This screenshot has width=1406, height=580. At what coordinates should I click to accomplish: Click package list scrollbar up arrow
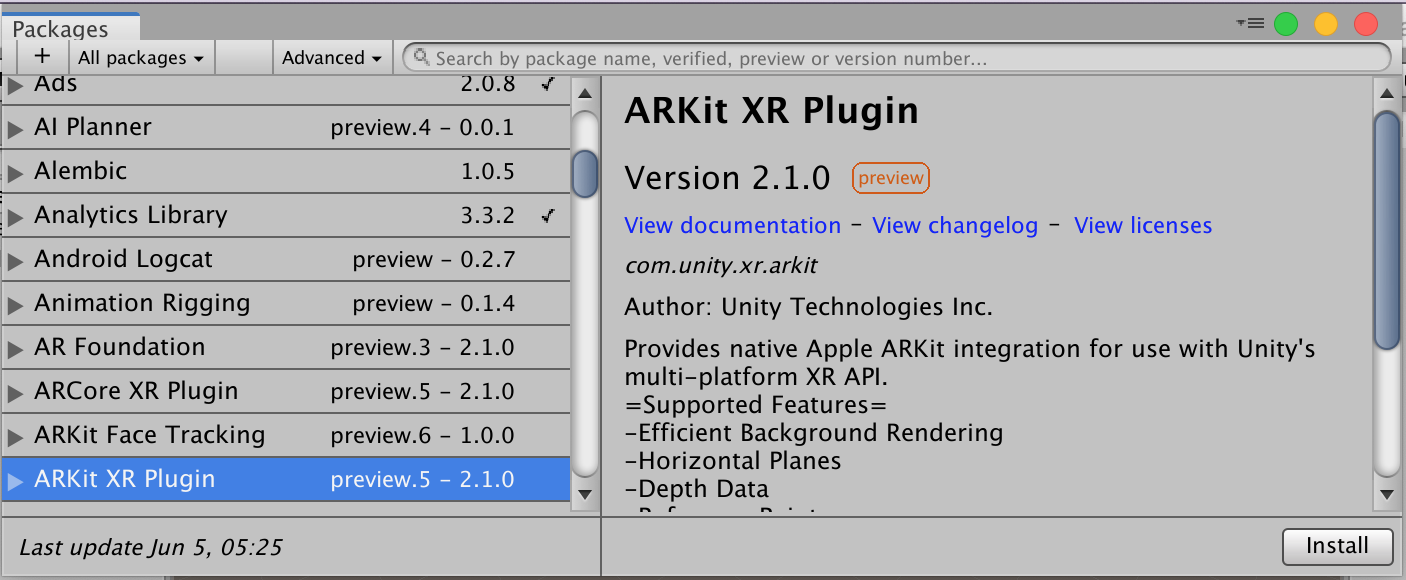[585, 95]
